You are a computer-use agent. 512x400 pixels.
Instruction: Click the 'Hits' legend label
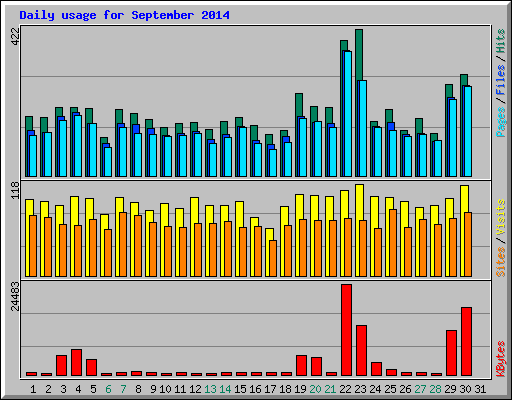pyautogui.click(x=500, y=41)
